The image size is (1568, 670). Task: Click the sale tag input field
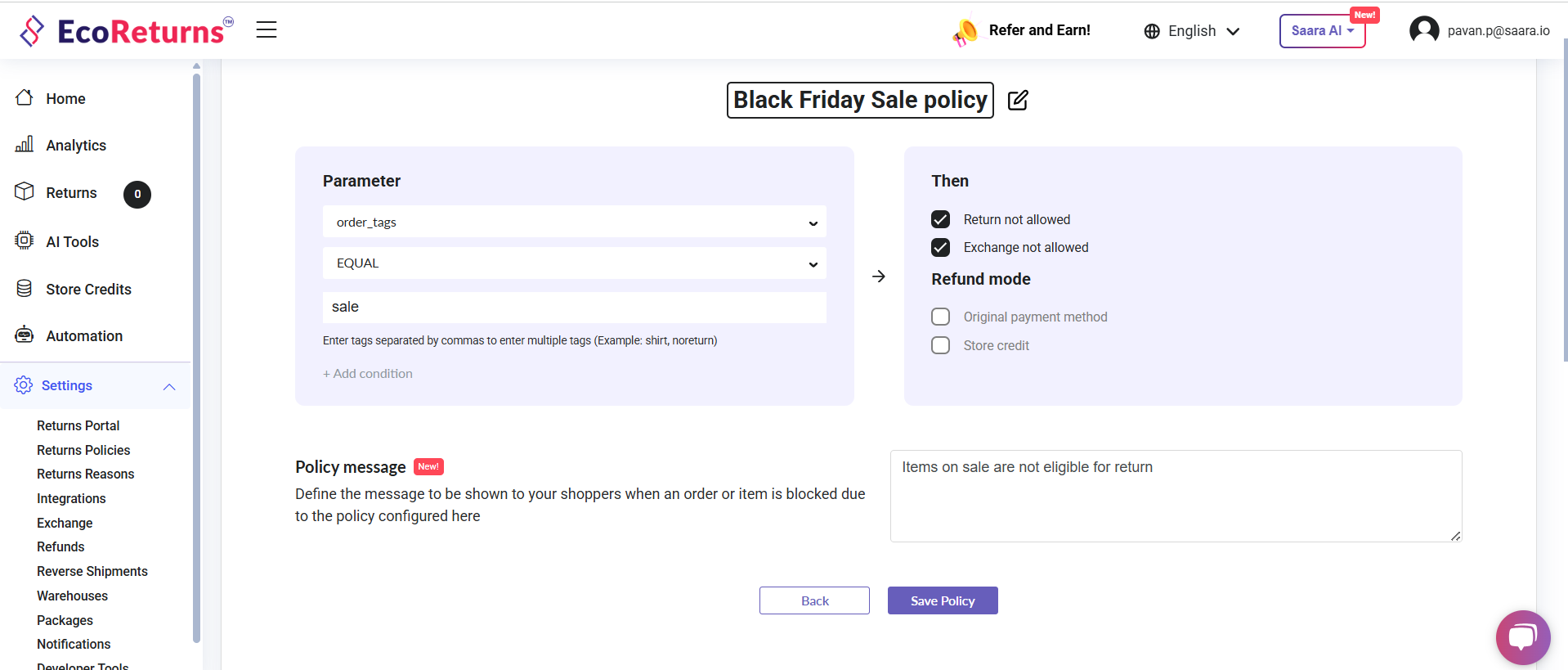574,307
